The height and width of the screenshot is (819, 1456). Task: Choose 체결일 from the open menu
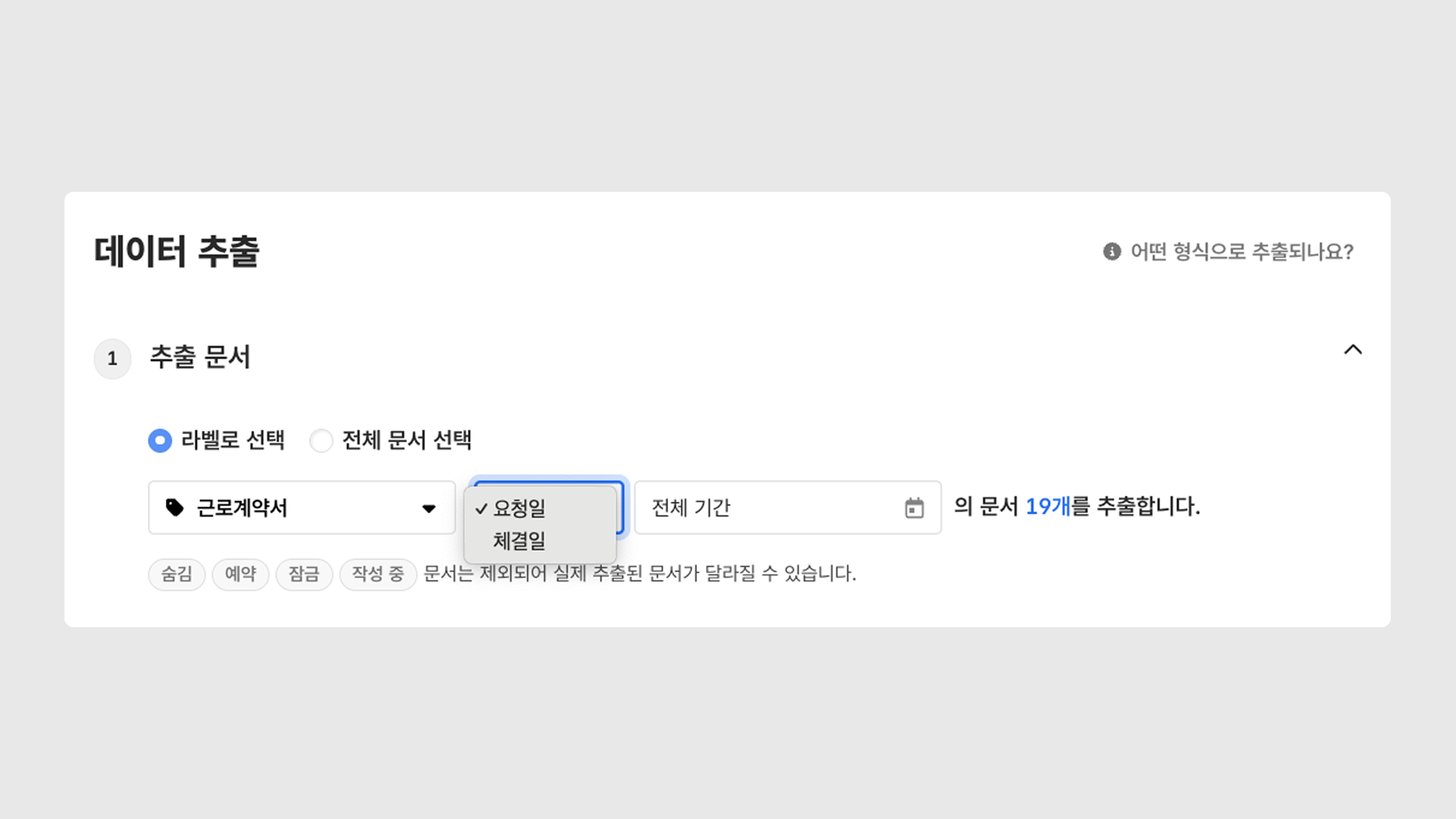[x=519, y=541]
